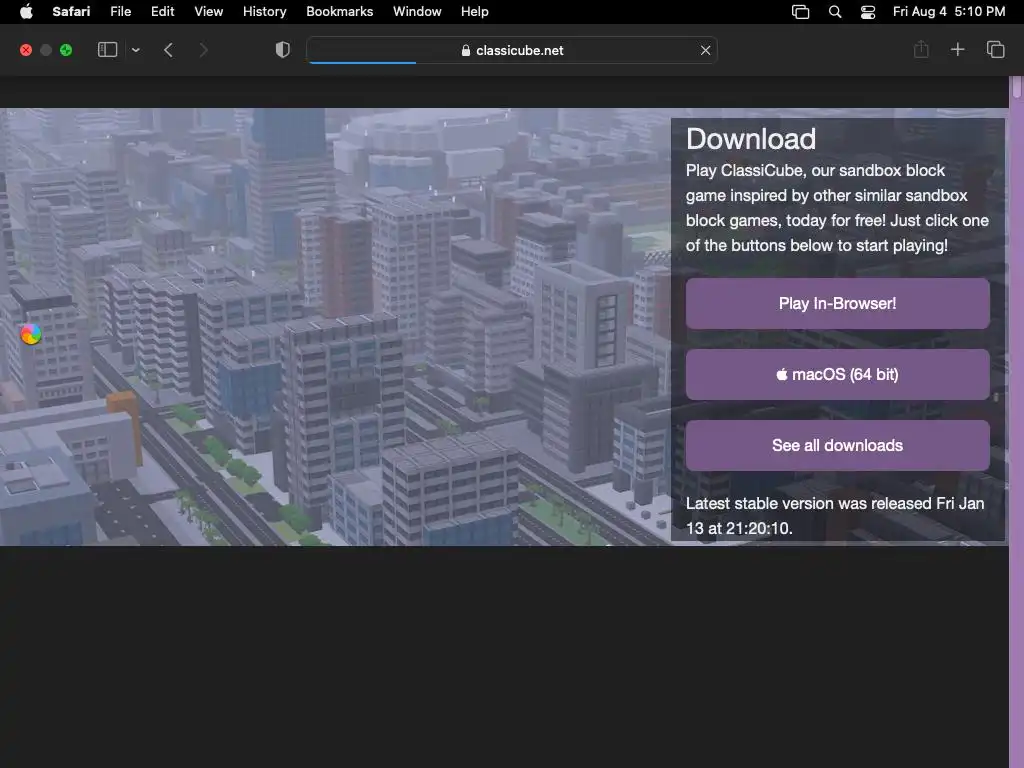Open the Bookmarks menu
Viewport: 1024px width, 768px height.
tap(340, 12)
